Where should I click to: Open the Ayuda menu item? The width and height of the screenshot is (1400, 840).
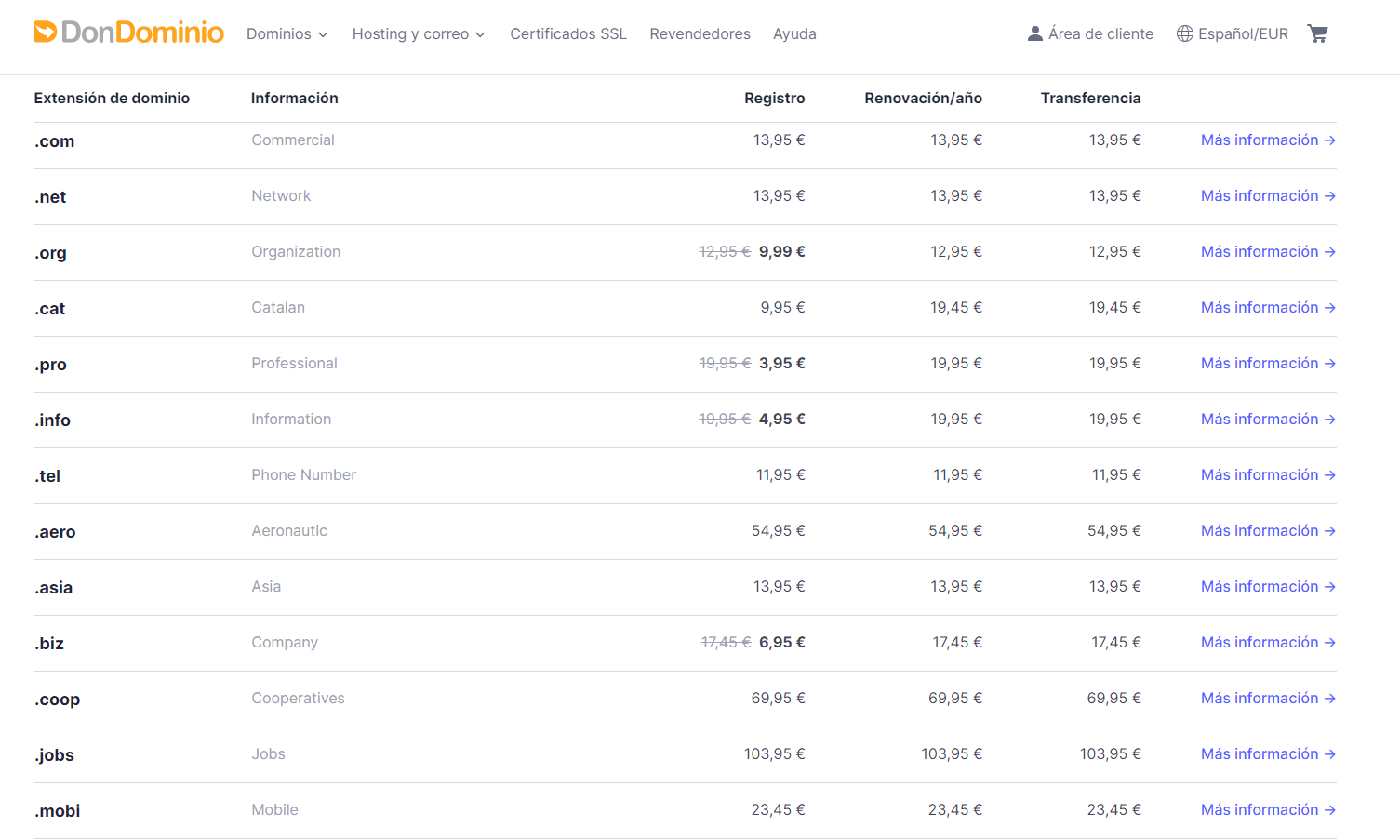click(x=794, y=33)
